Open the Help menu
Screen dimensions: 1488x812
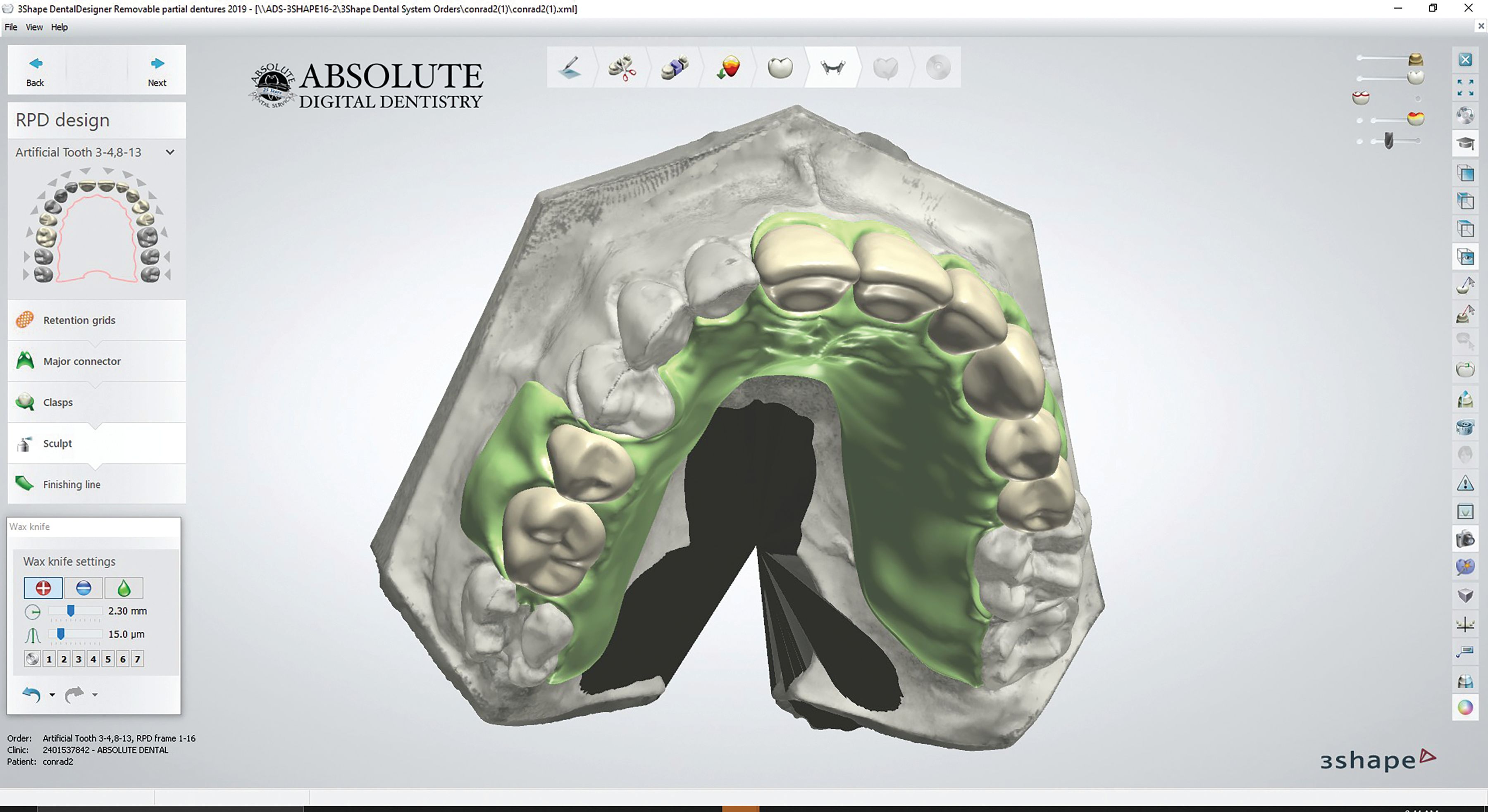point(59,27)
